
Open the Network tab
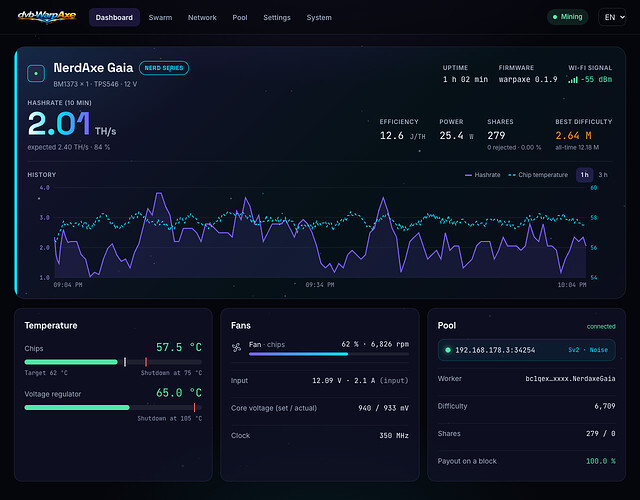point(202,18)
